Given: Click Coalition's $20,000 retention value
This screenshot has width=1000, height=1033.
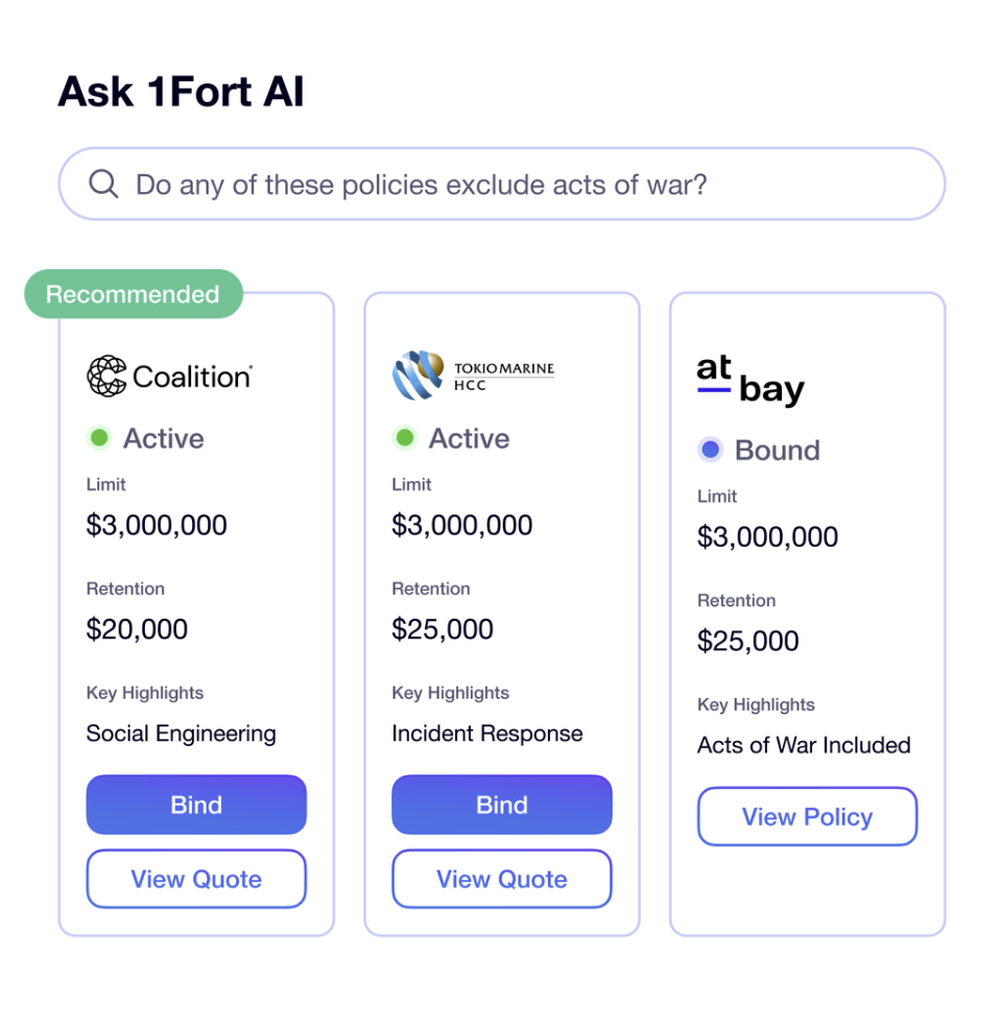Looking at the screenshot, I should coord(137,629).
